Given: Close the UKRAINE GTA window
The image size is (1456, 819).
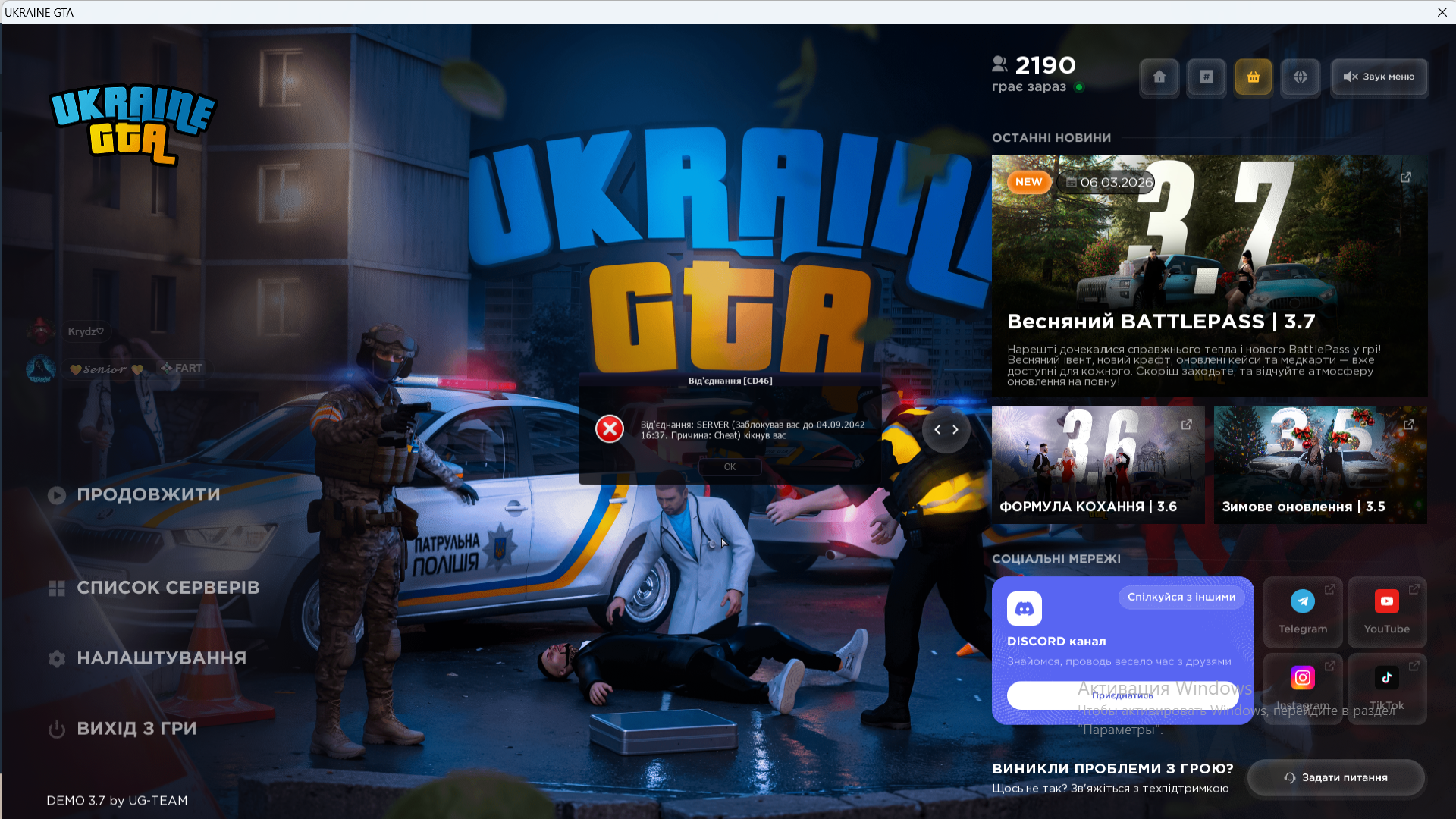Looking at the screenshot, I should 1442,12.
